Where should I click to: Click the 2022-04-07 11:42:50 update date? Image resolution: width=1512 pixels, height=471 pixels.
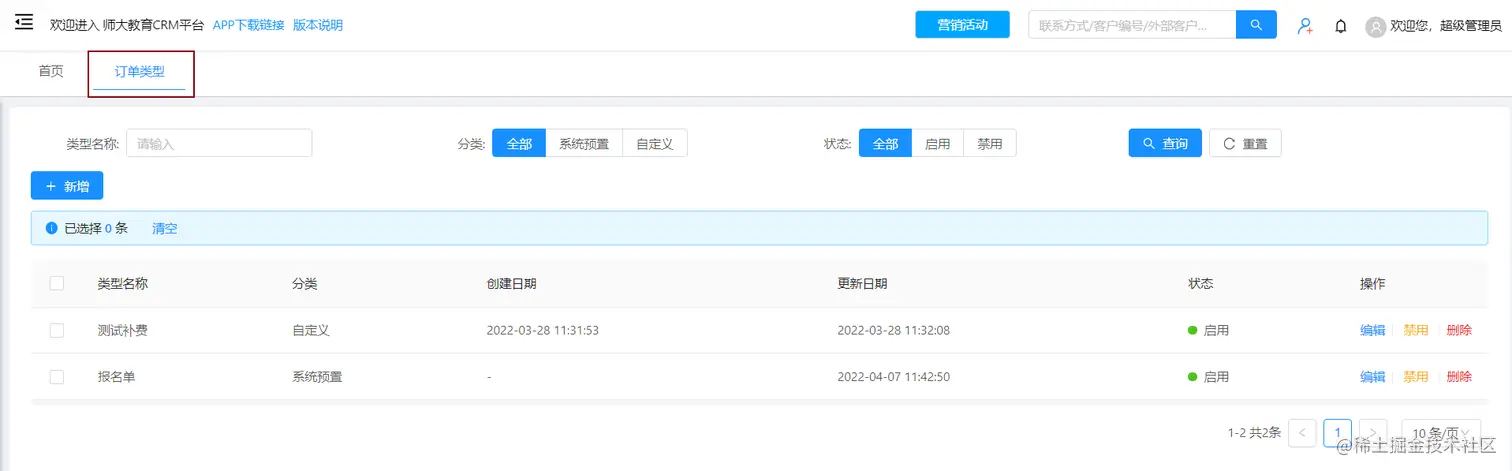tap(894, 377)
